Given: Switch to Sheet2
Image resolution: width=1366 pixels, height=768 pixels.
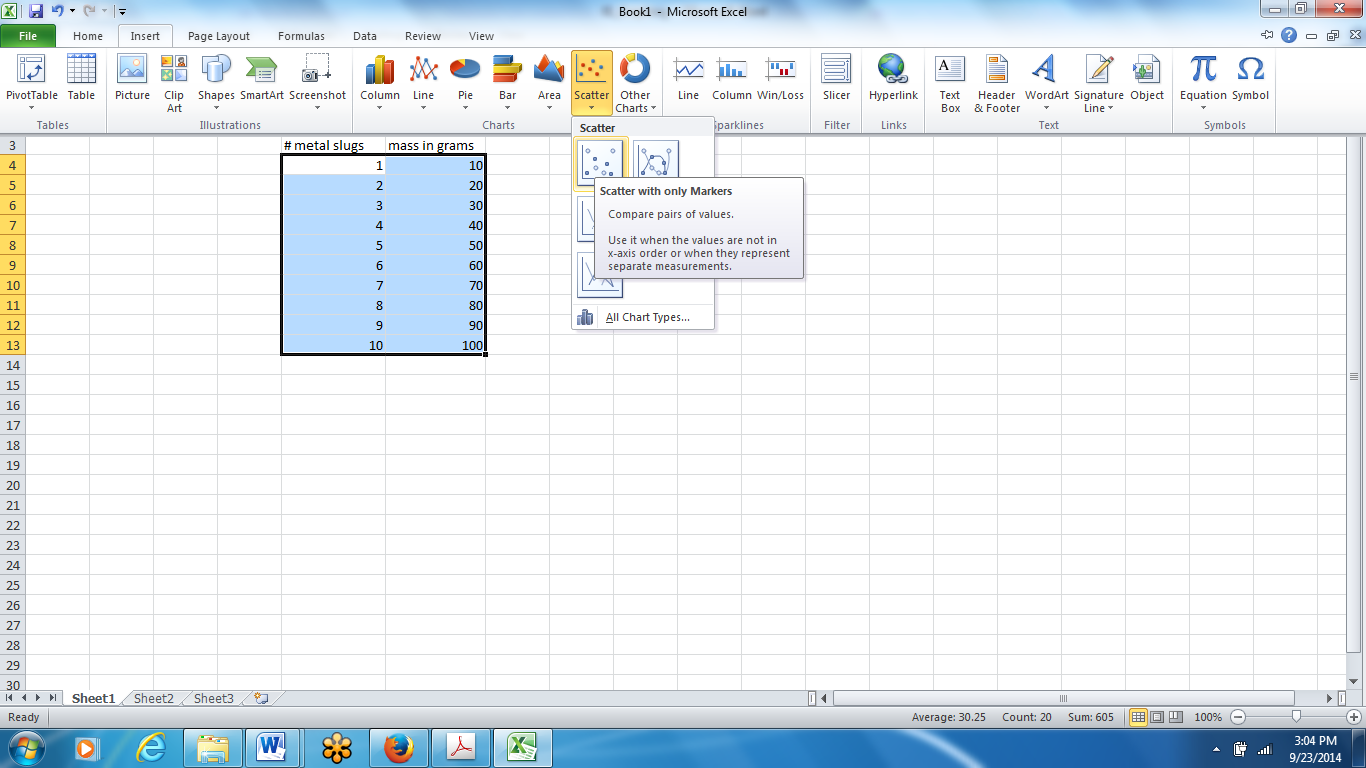Looking at the screenshot, I should [x=152, y=698].
